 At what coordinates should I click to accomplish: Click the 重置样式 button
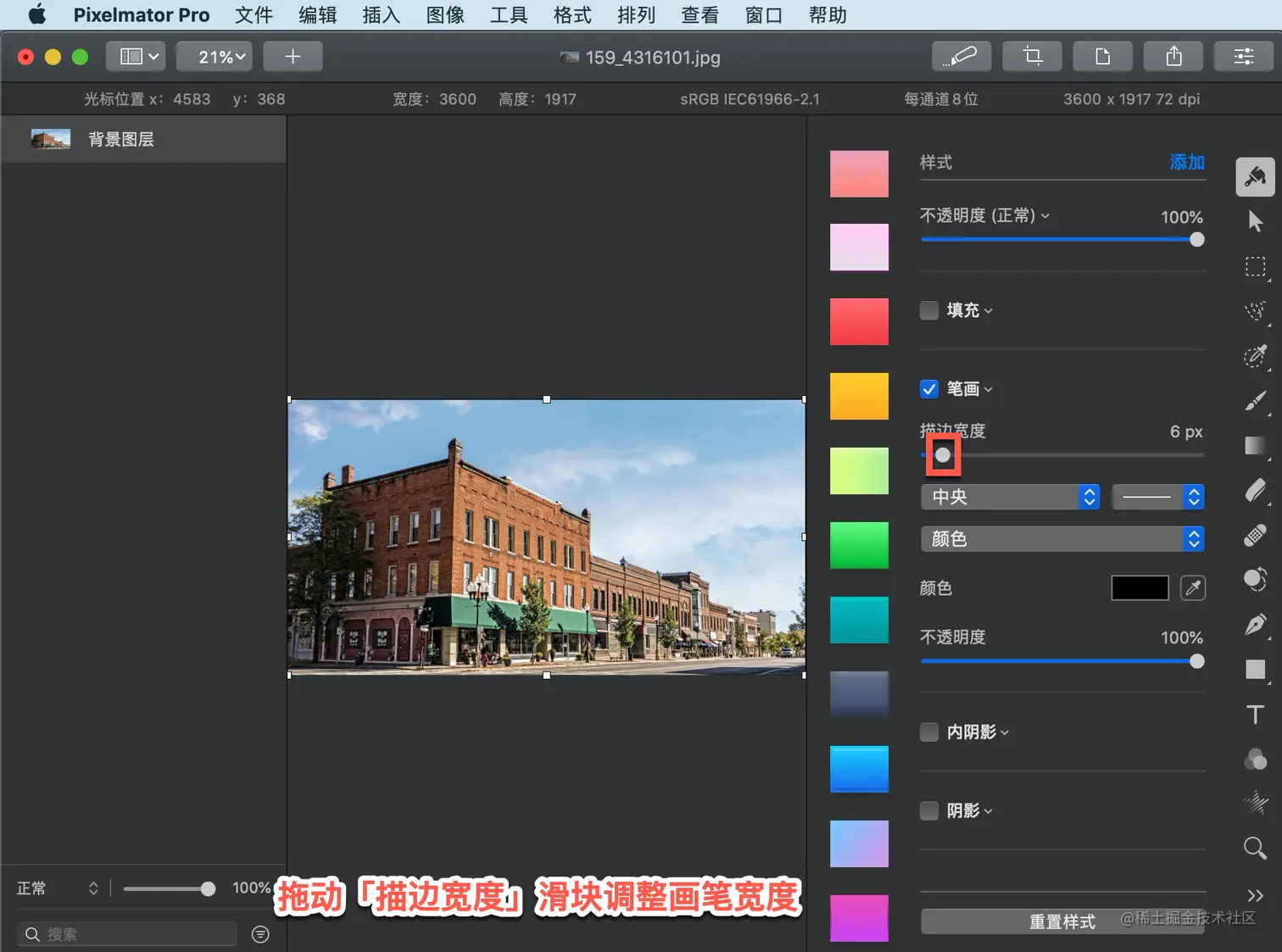pyautogui.click(x=1062, y=921)
